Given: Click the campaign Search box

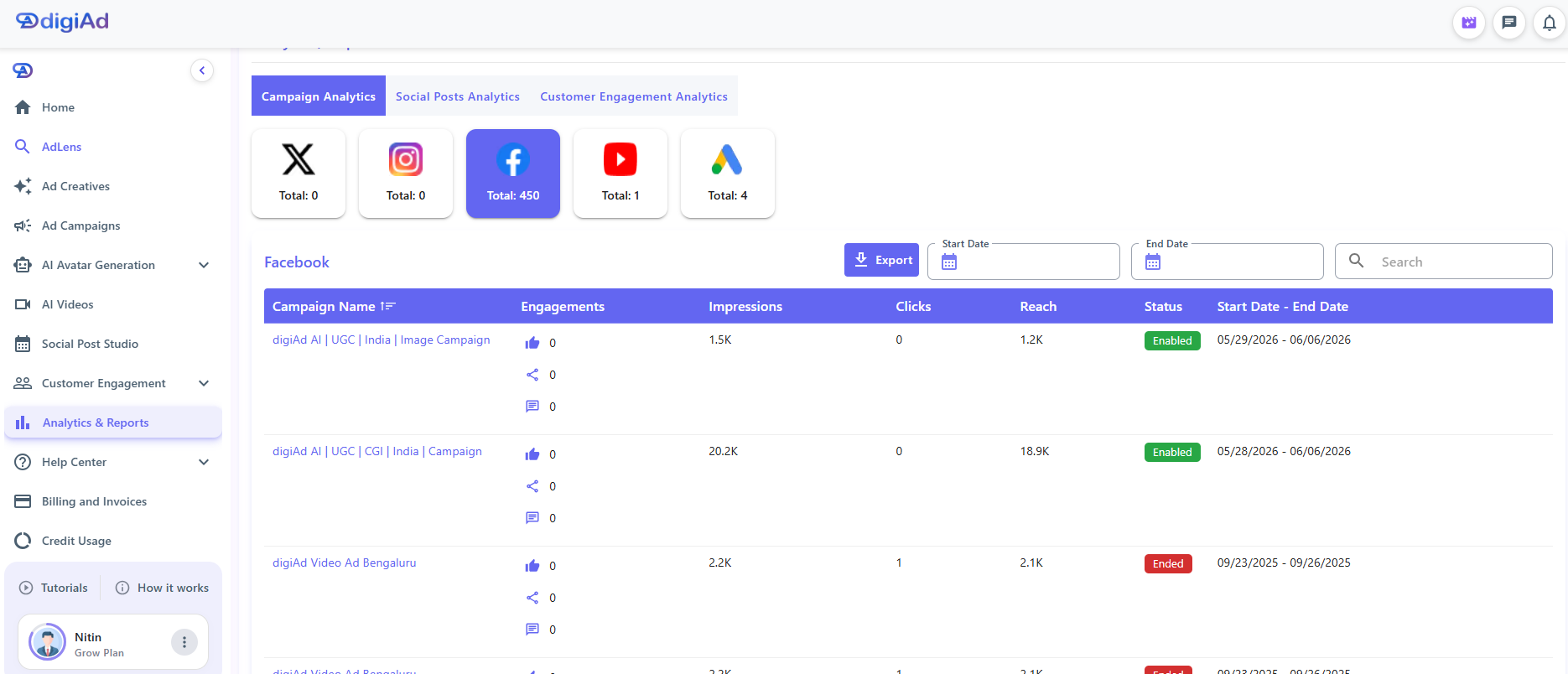Looking at the screenshot, I should (1444, 262).
